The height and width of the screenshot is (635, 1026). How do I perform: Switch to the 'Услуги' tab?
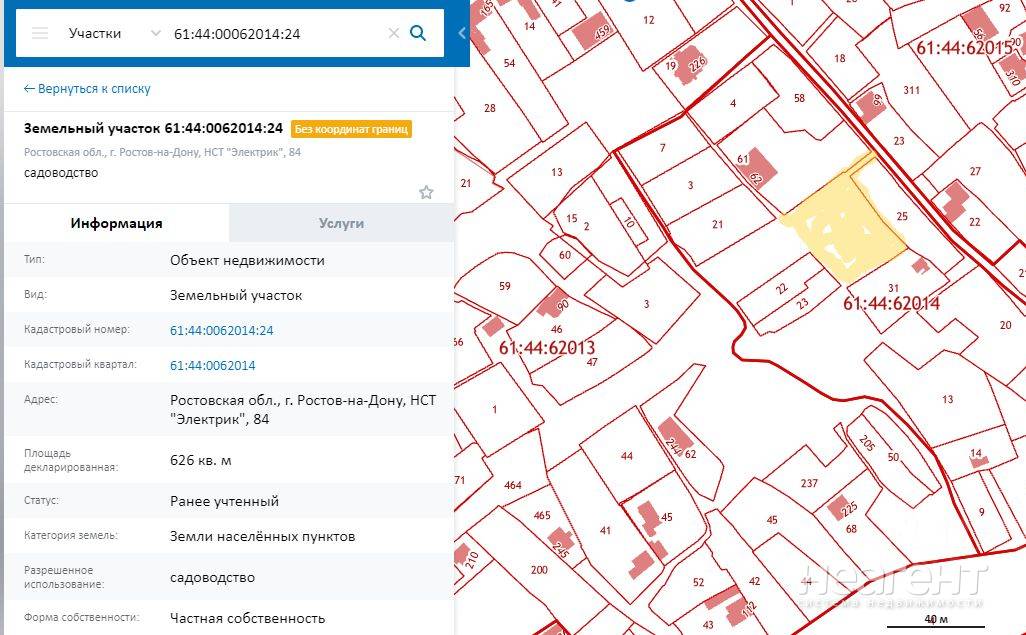[x=341, y=223]
